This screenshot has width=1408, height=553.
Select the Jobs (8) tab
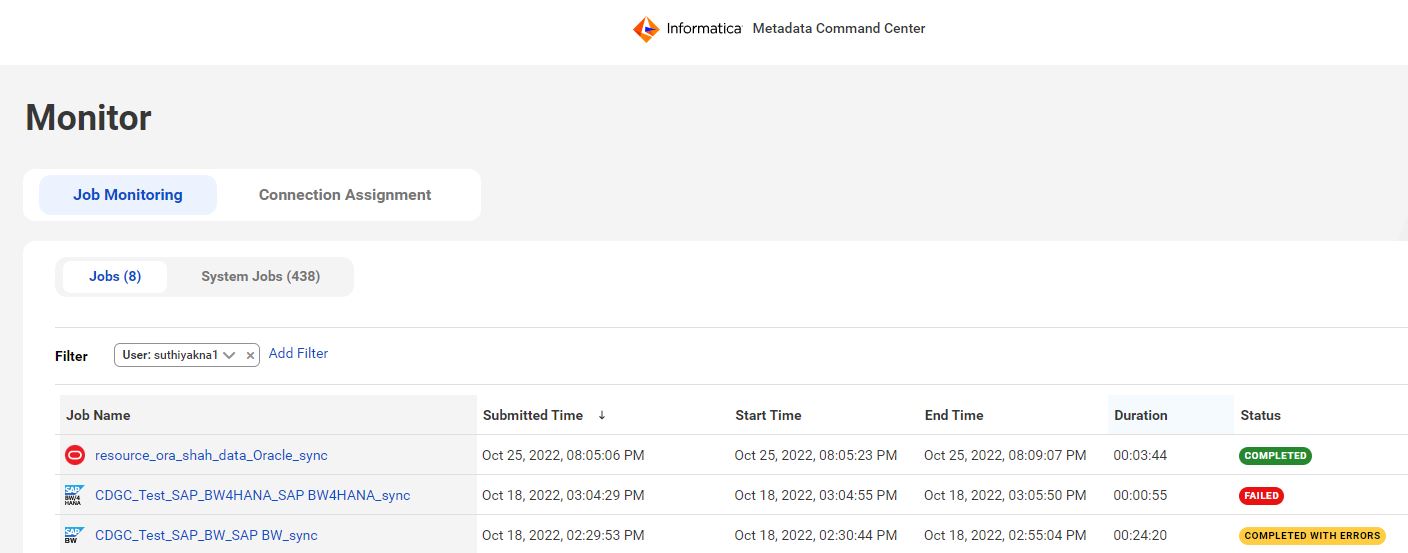pyautogui.click(x=115, y=277)
